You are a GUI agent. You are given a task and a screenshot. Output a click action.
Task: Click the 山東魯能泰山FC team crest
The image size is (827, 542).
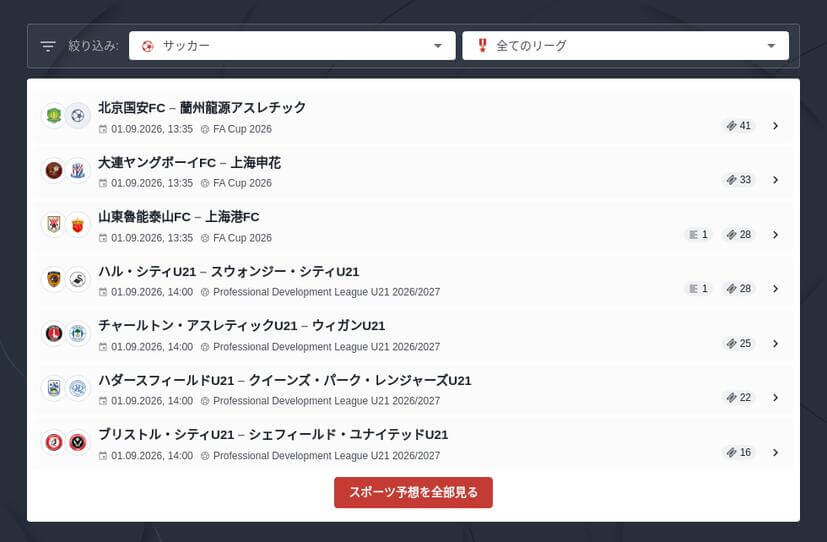point(54,225)
